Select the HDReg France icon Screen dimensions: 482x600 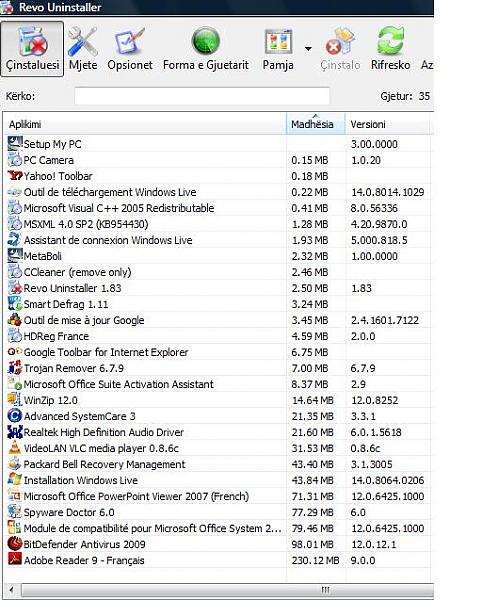pyautogui.click(x=15, y=336)
